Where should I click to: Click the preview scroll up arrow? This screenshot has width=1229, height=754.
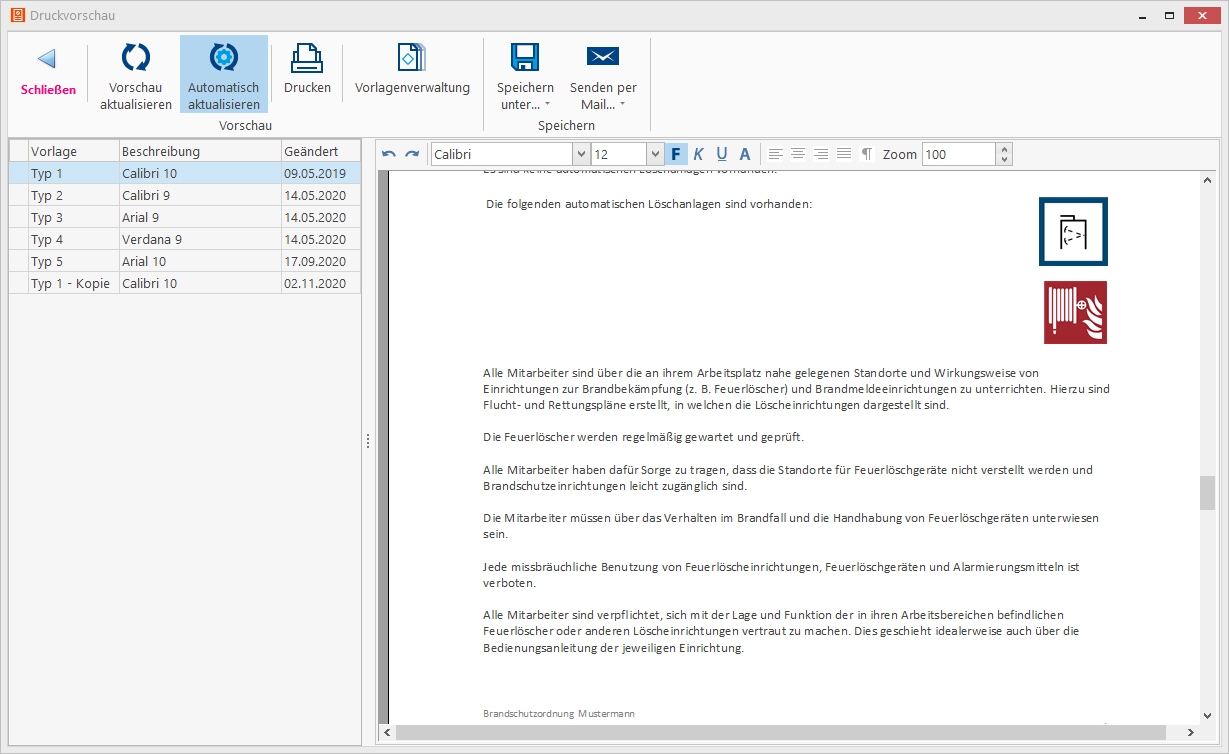1208,178
